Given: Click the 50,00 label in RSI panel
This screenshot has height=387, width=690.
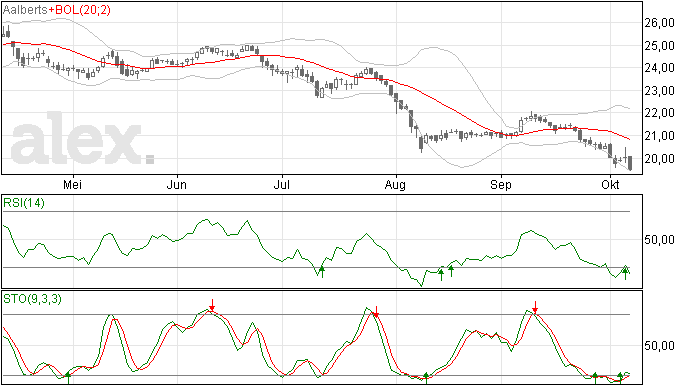Looking at the screenshot, I should coord(659,240).
